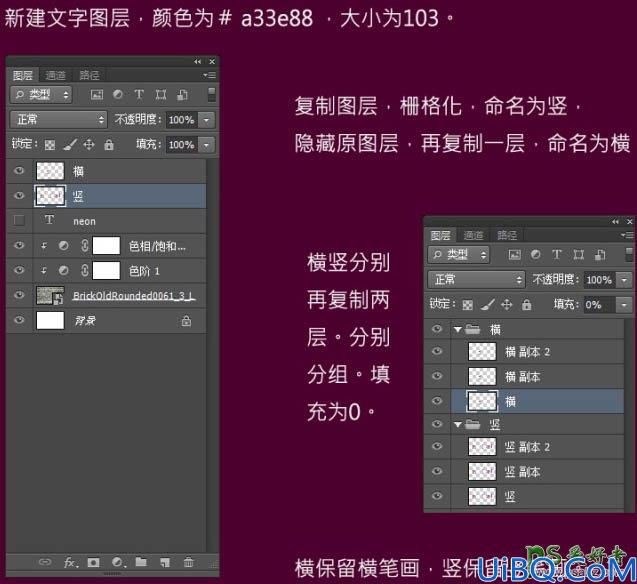637x584 pixels.
Task: Click smart object filter icon in right panel
Action: [600, 255]
